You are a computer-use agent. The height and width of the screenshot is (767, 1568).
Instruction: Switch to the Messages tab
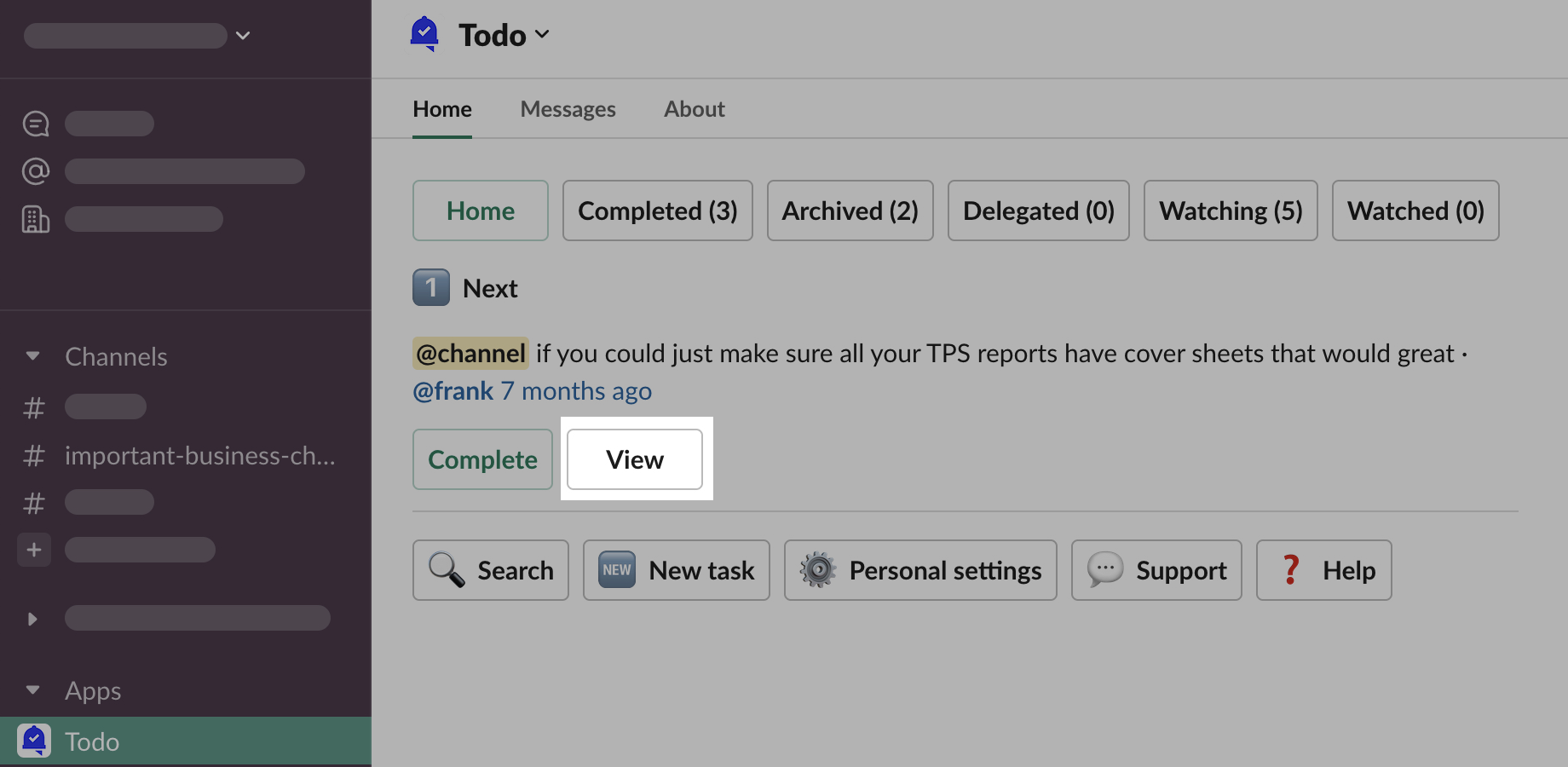[568, 109]
